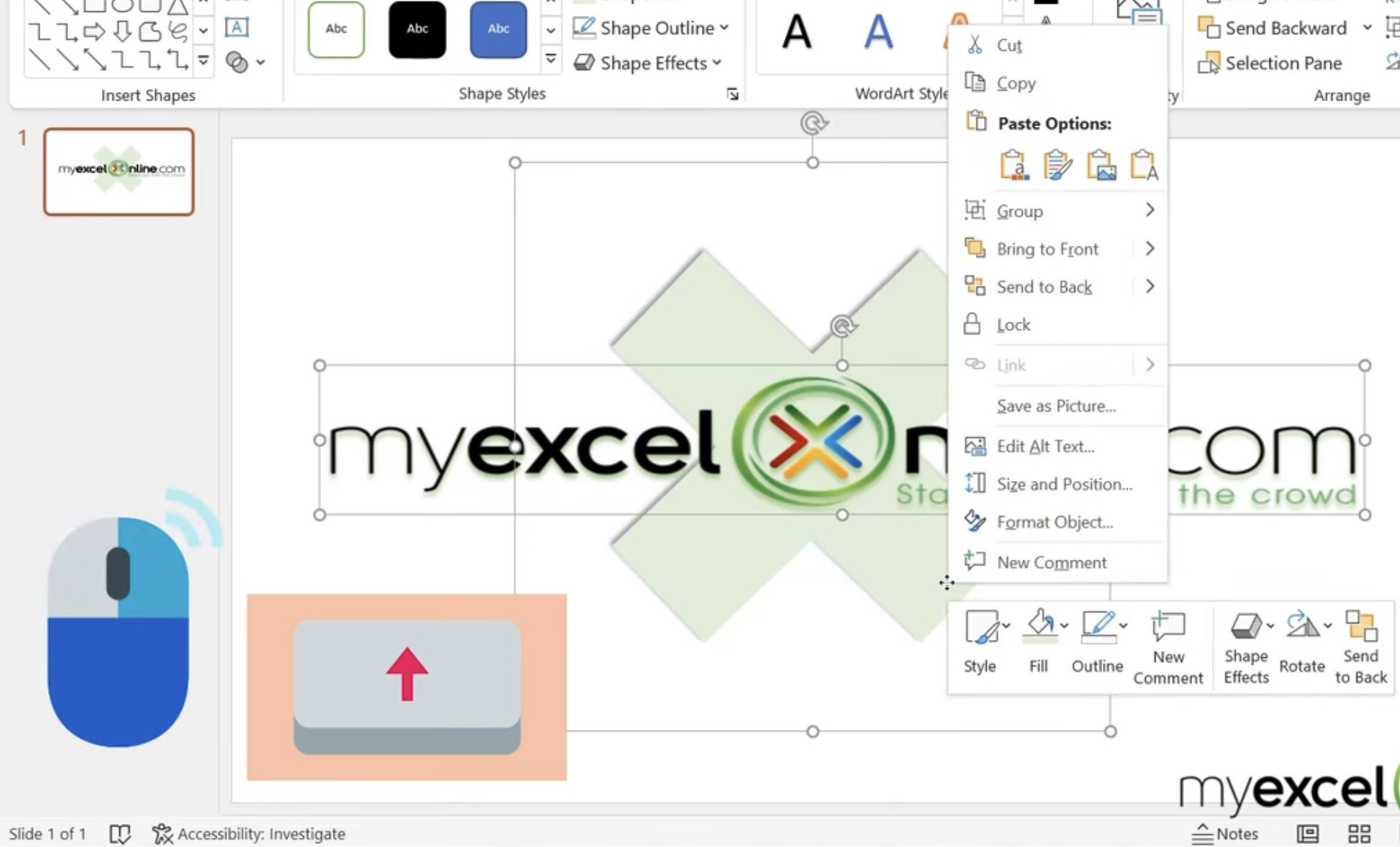Click Send Backward in Arrange group
The width and height of the screenshot is (1400, 847).
tap(1273, 28)
